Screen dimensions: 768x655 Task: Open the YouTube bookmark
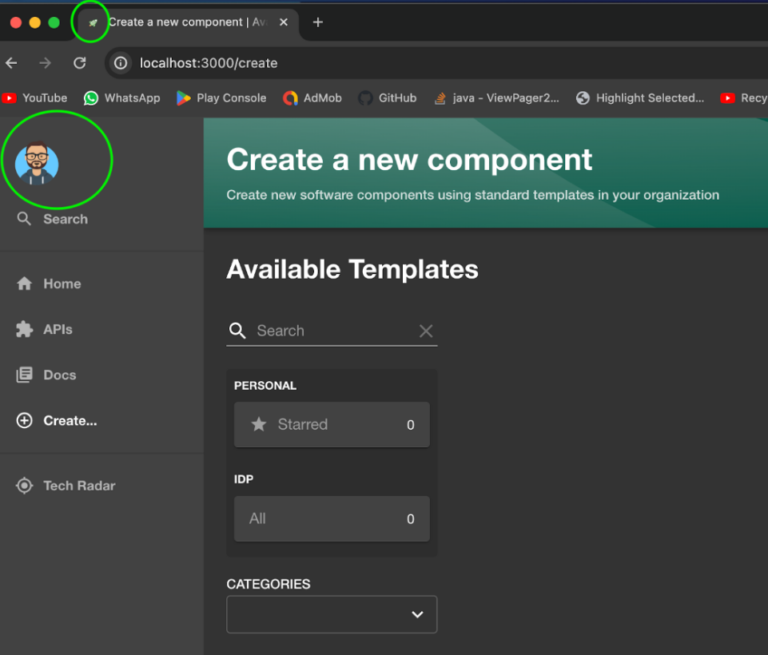(34, 98)
